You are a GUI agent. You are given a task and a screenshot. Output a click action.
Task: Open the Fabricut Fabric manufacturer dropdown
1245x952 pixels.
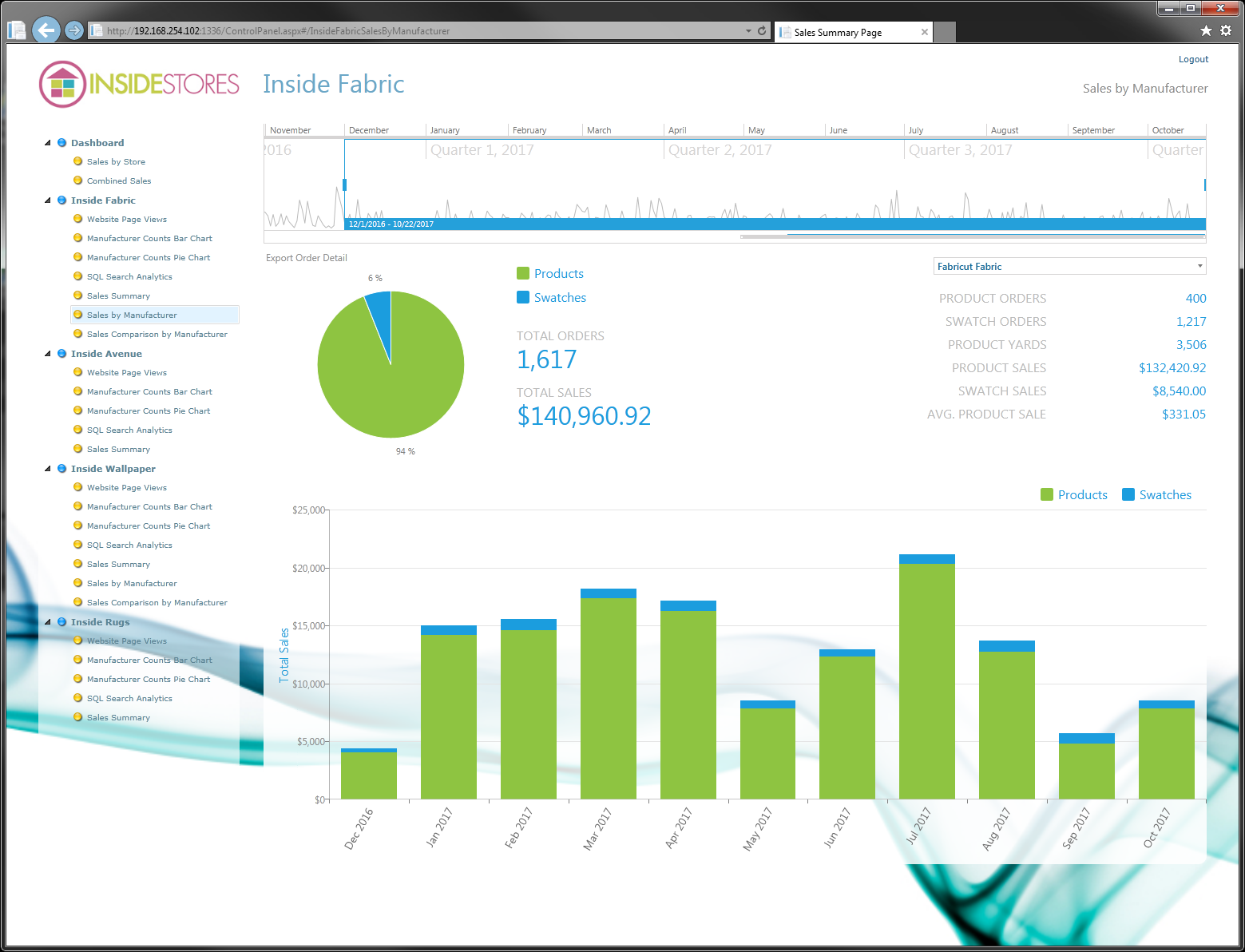click(x=1069, y=267)
